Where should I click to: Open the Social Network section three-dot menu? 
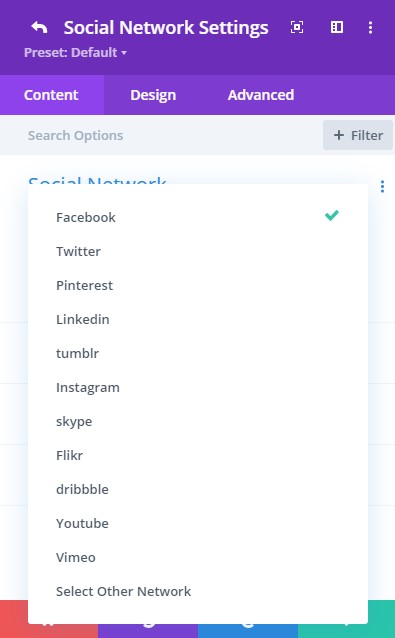coord(382,187)
